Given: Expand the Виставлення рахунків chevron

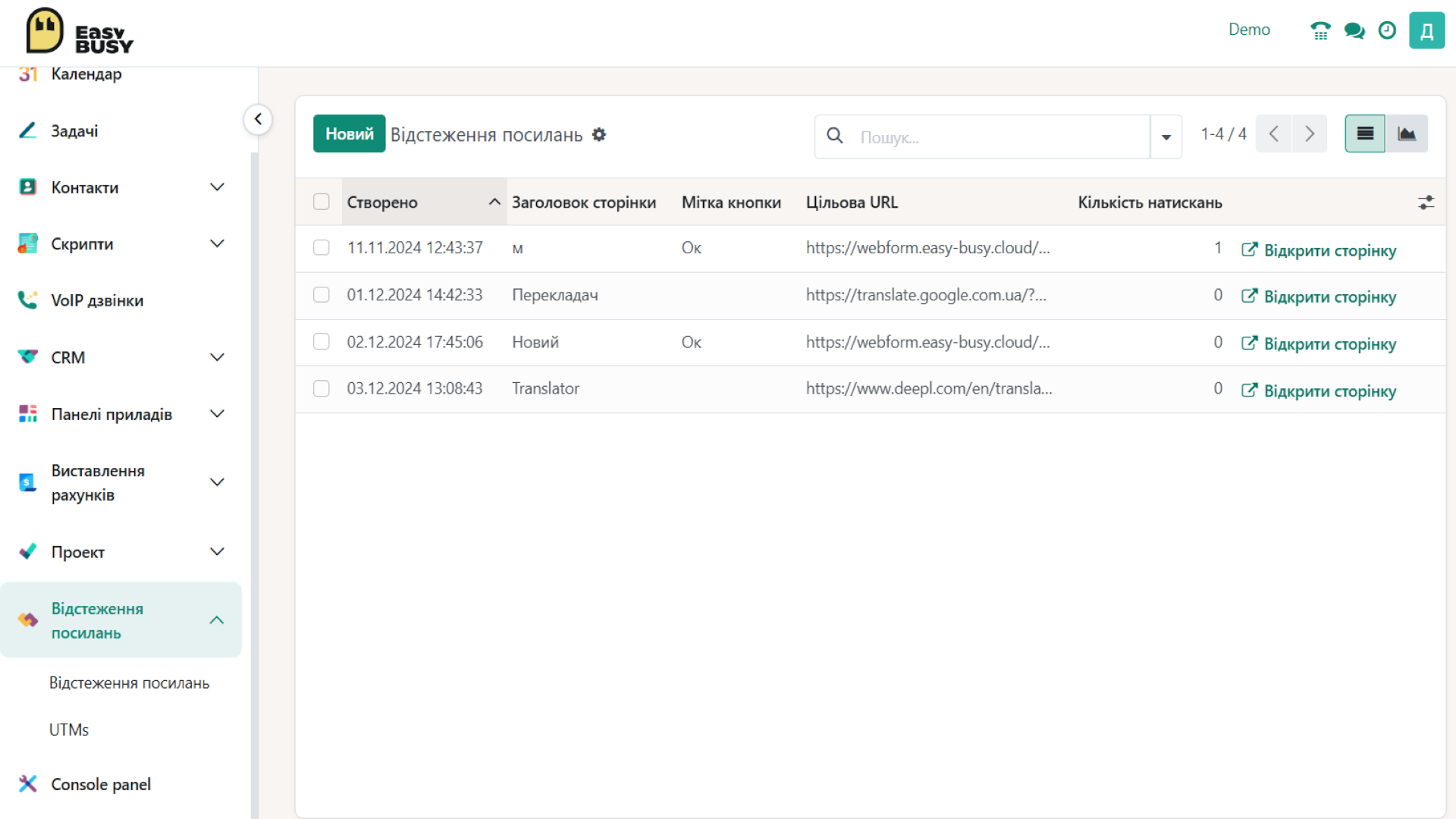Looking at the screenshot, I should coord(217,482).
